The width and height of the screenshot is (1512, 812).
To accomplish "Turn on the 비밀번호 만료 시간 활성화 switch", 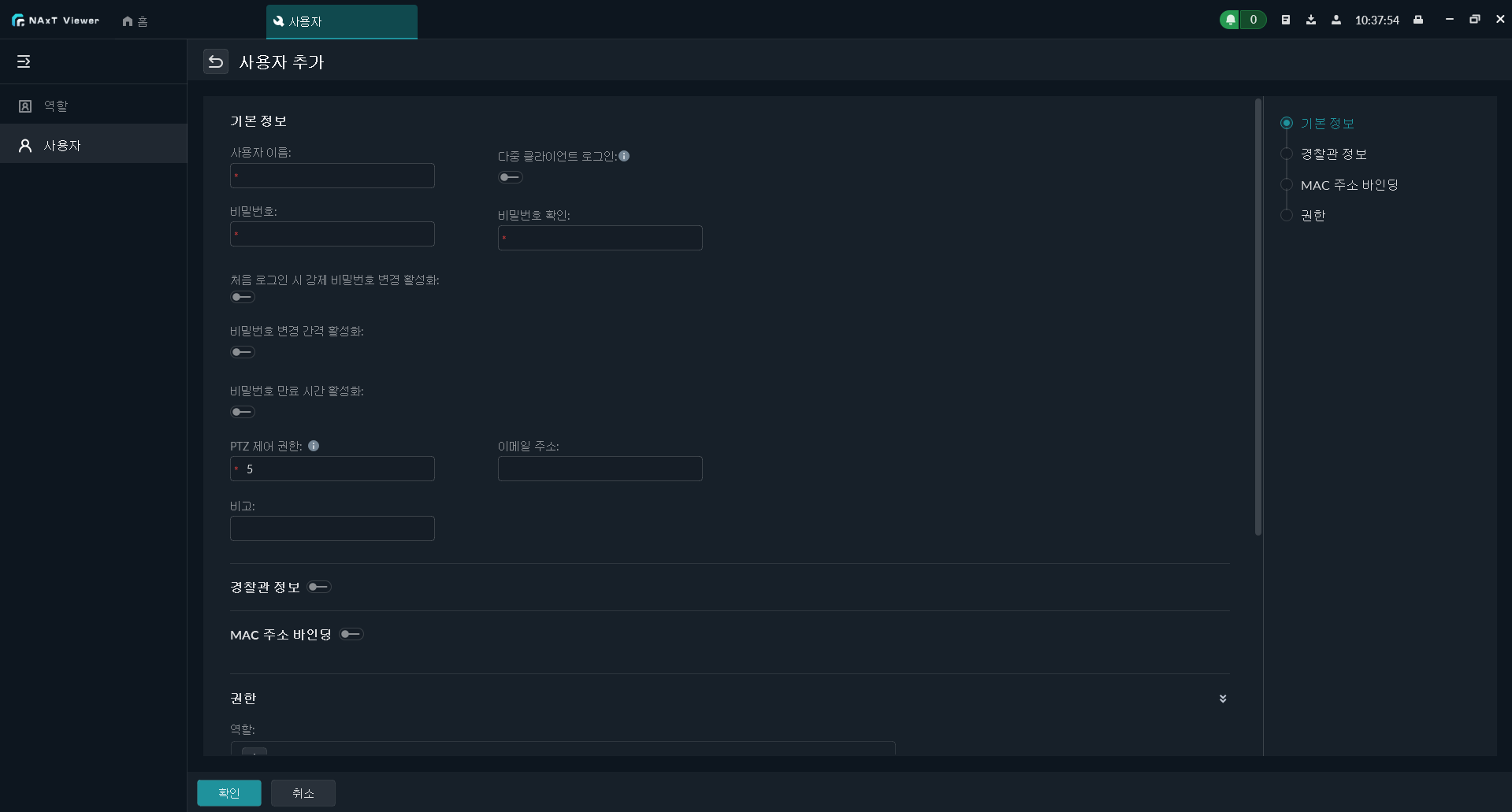I will pos(242,412).
